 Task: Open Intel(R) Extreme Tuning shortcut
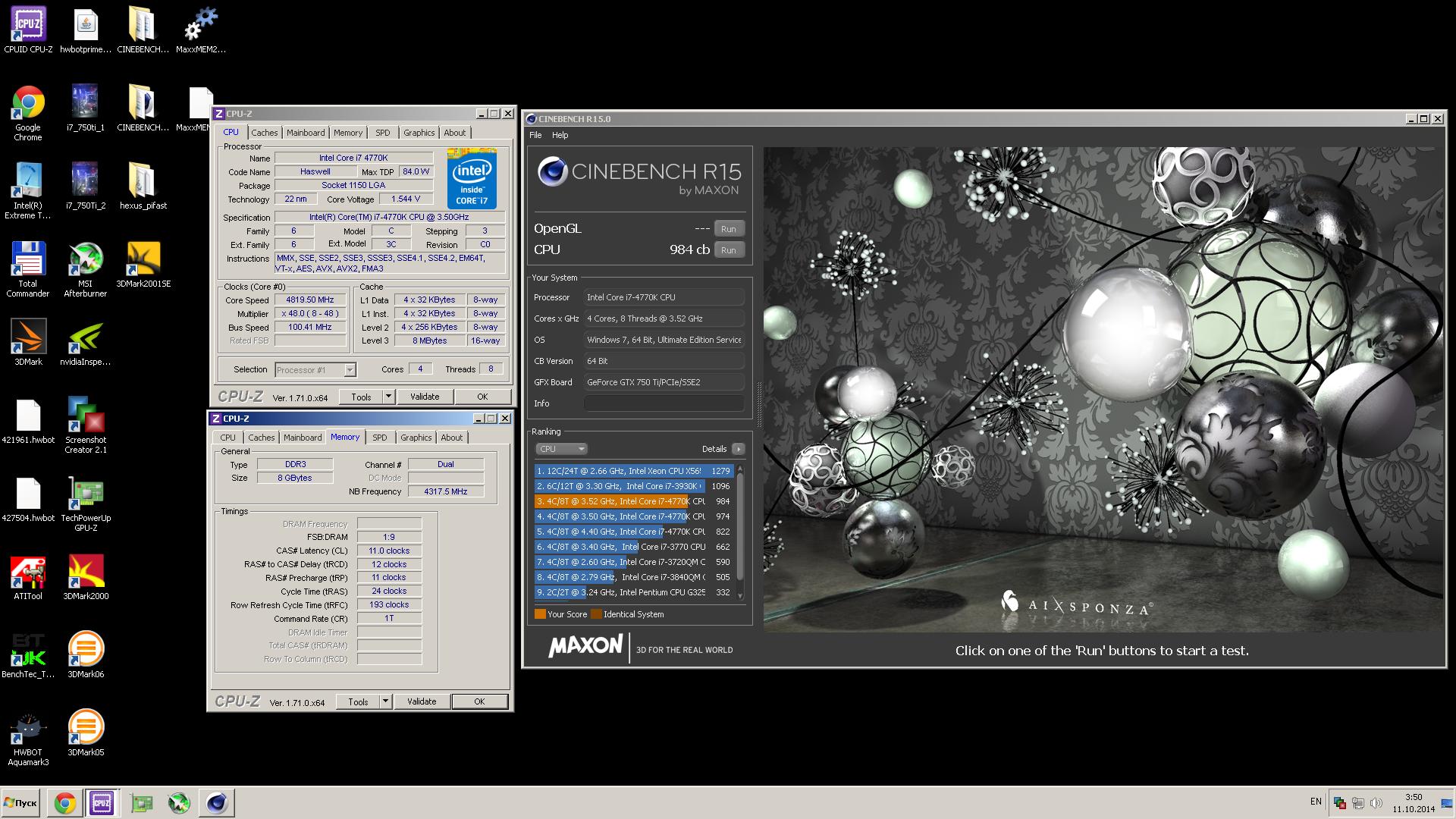pos(28,191)
